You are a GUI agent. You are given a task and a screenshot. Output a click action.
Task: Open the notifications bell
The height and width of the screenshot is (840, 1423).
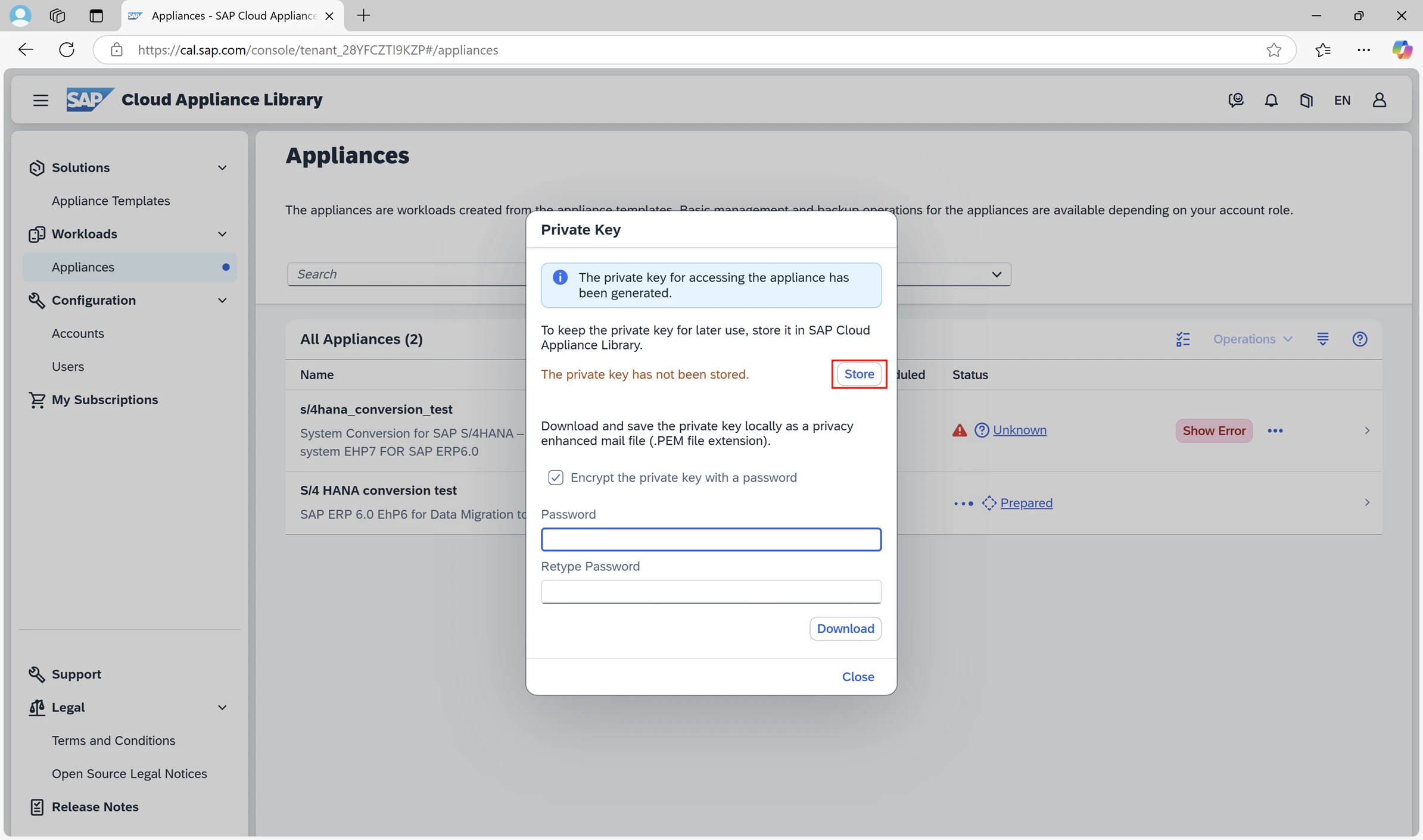[x=1271, y=100]
